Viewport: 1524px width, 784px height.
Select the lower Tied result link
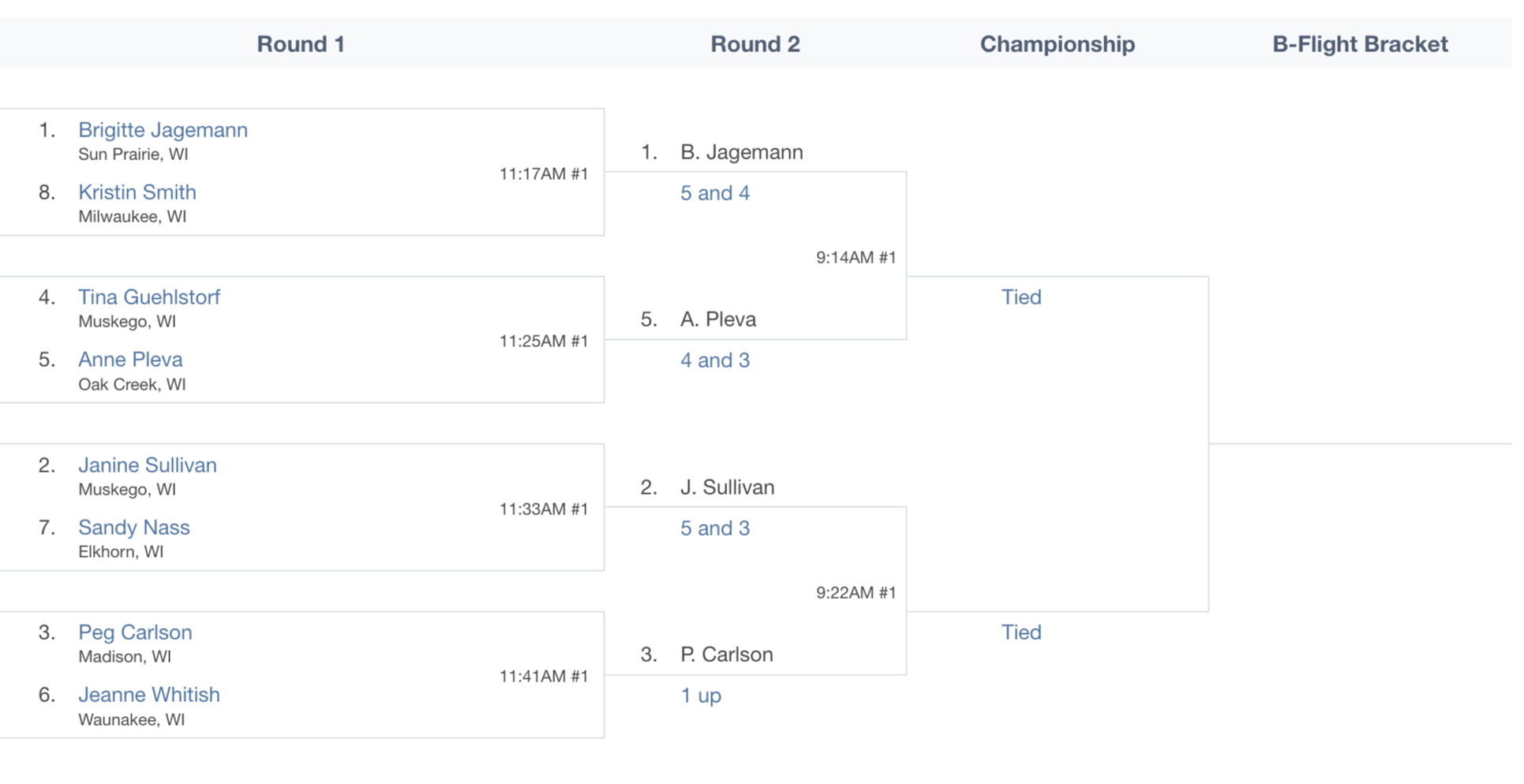pos(1021,632)
